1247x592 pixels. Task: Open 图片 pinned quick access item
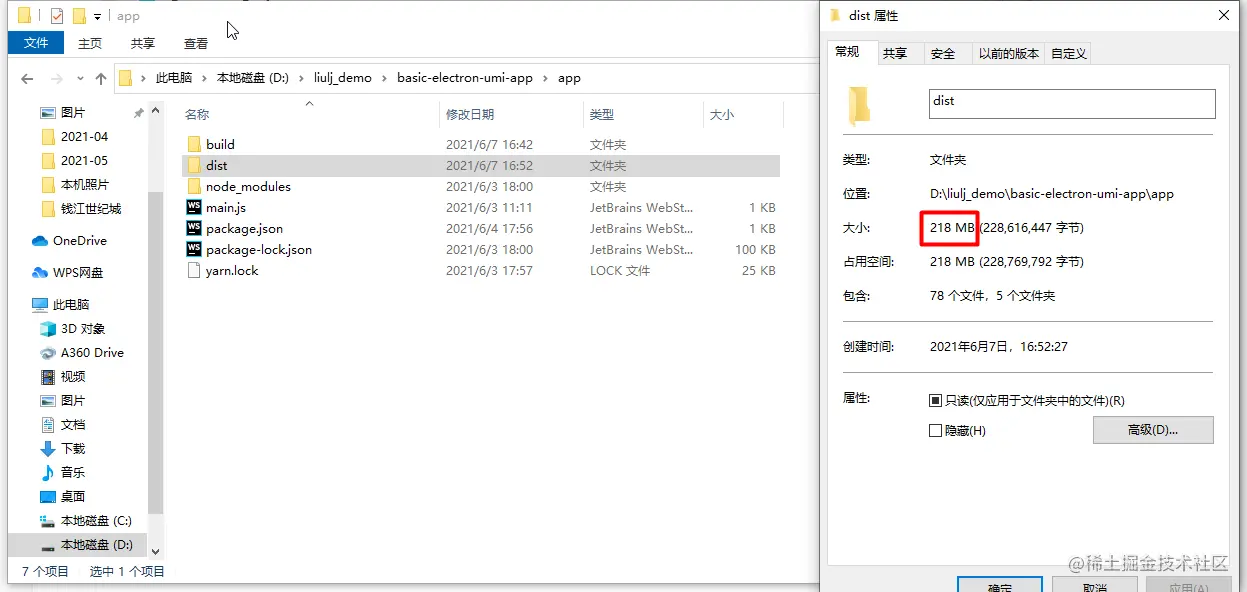pos(73,112)
